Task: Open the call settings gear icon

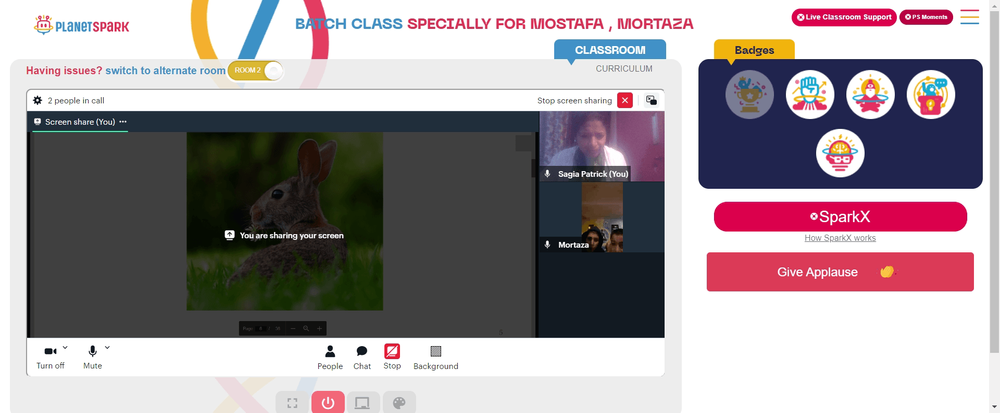Action: [x=38, y=101]
